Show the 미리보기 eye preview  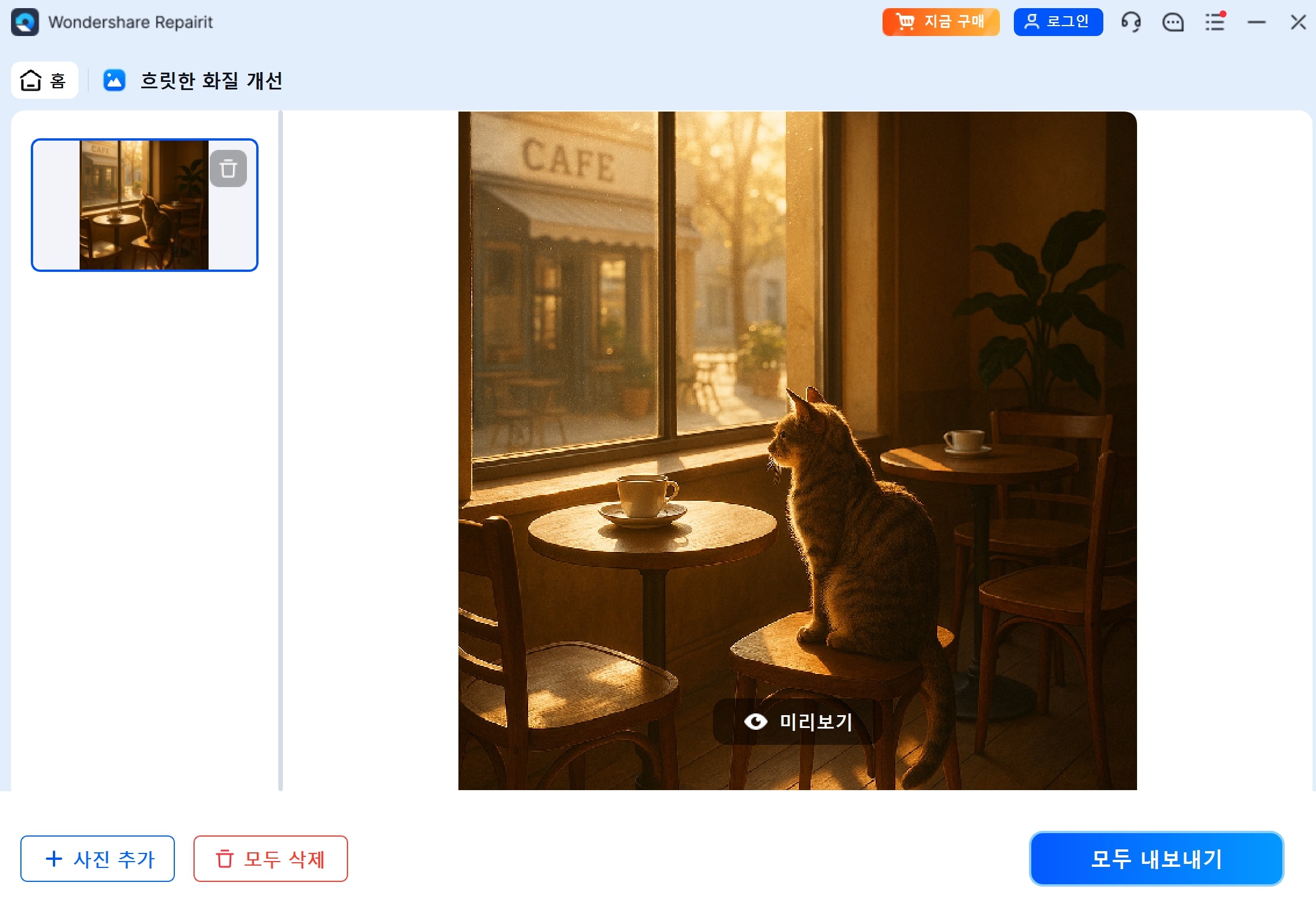[x=797, y=722]
